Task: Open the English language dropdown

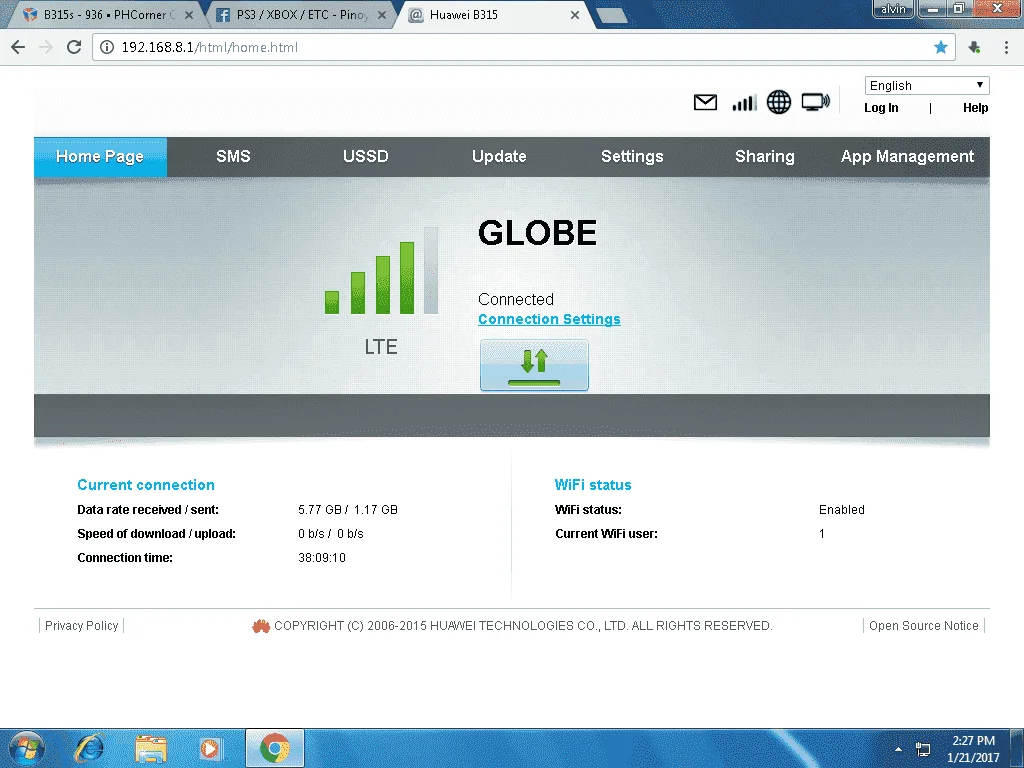Action: click(x=927, y=86)
